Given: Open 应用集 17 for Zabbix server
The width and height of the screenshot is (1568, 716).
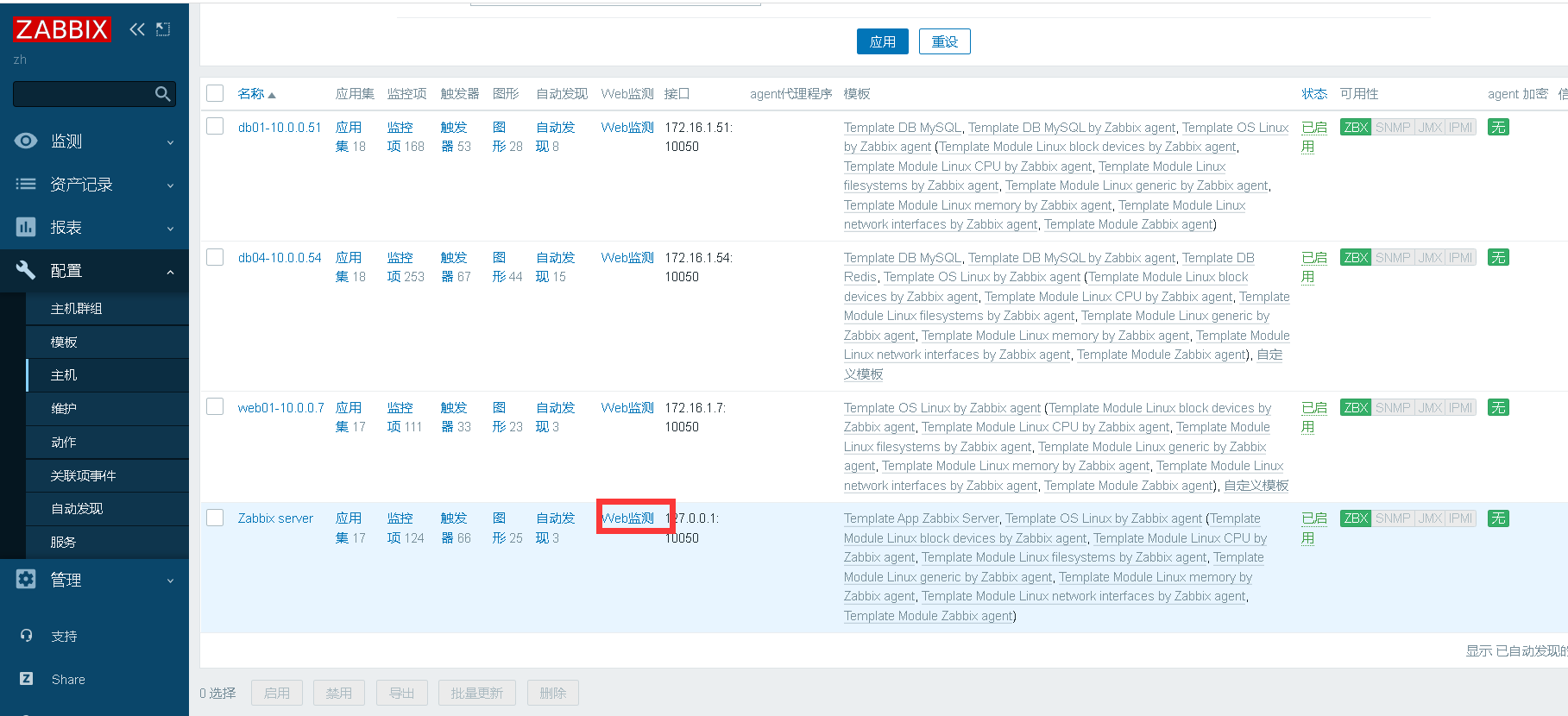Looking at the screenshot, I should coord(350,528).
